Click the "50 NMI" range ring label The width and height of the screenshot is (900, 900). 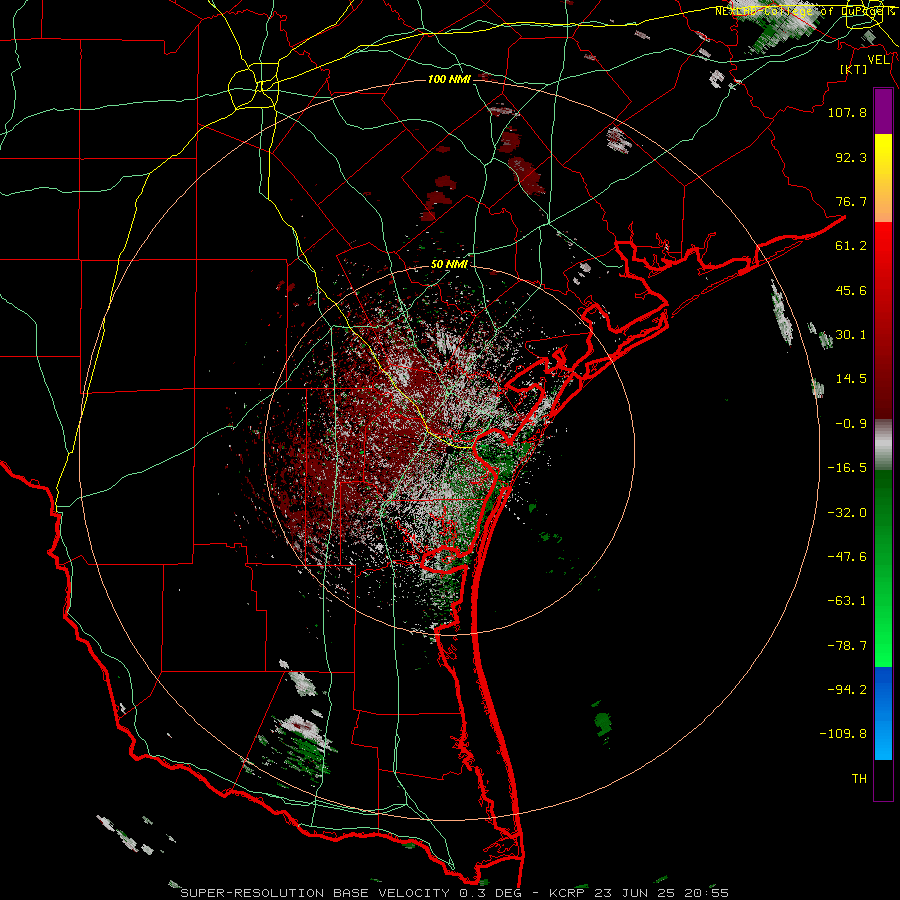(x=449, y=264)
